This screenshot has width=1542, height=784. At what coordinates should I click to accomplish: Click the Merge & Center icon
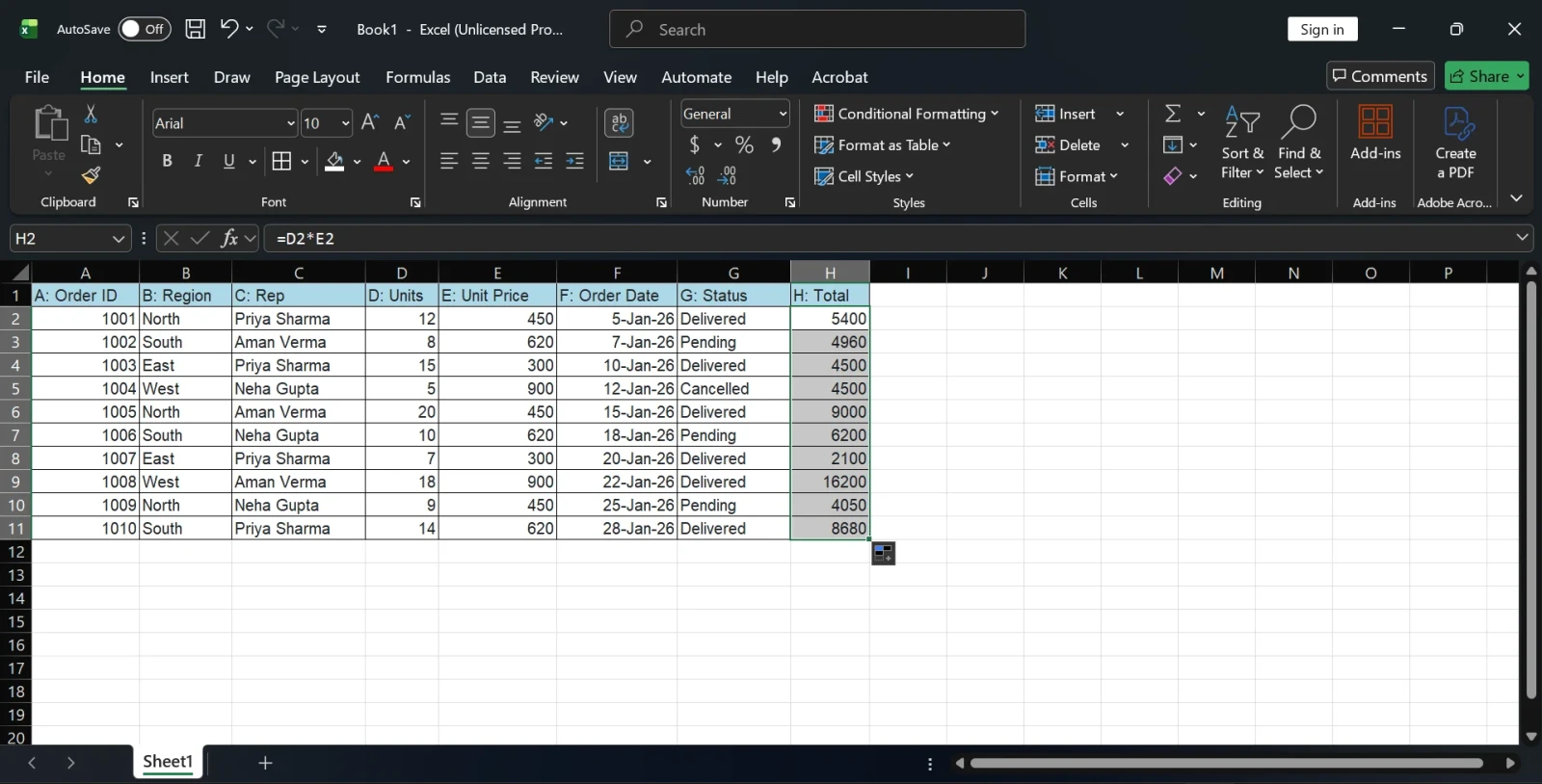click(x=619, y=161)
